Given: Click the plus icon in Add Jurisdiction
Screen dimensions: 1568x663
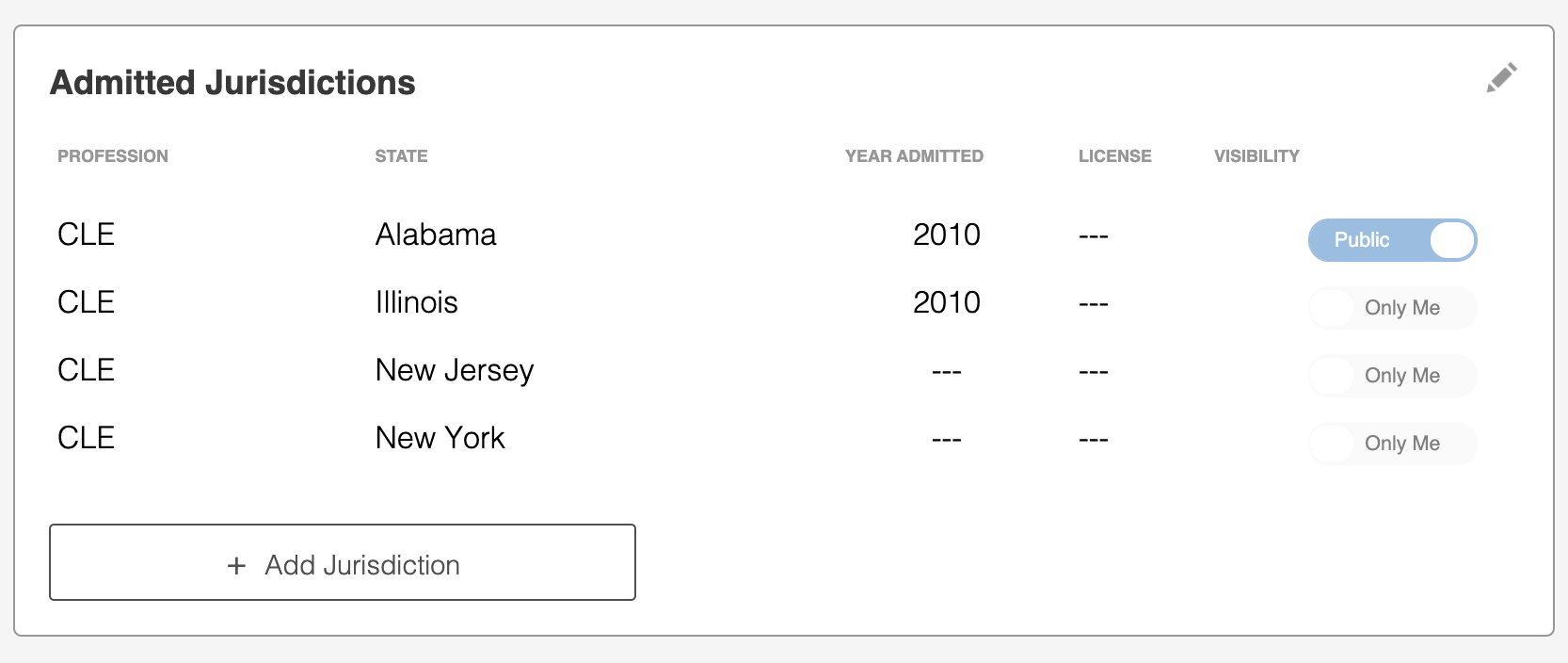Looking at the screenshot, I should click(x=236, y=564).
